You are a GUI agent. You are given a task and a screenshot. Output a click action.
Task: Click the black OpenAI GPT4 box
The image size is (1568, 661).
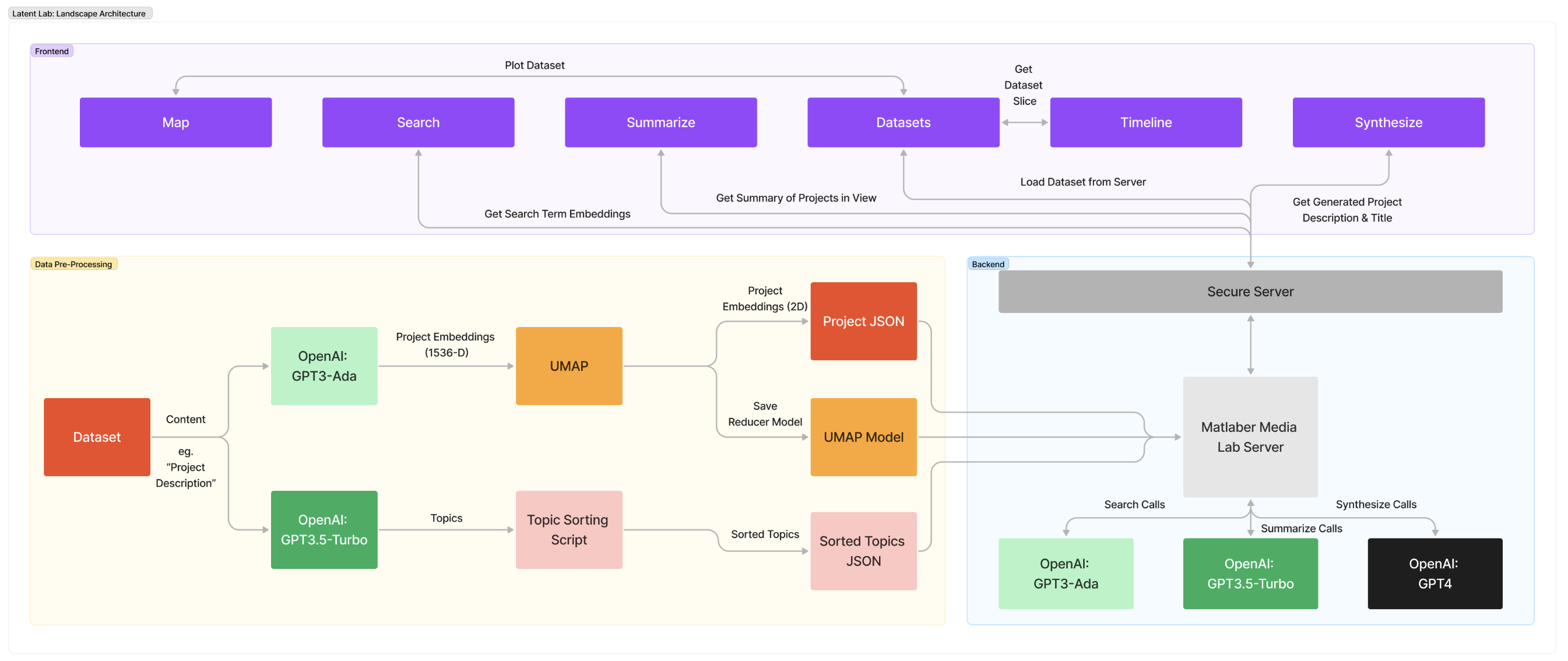1434,574
